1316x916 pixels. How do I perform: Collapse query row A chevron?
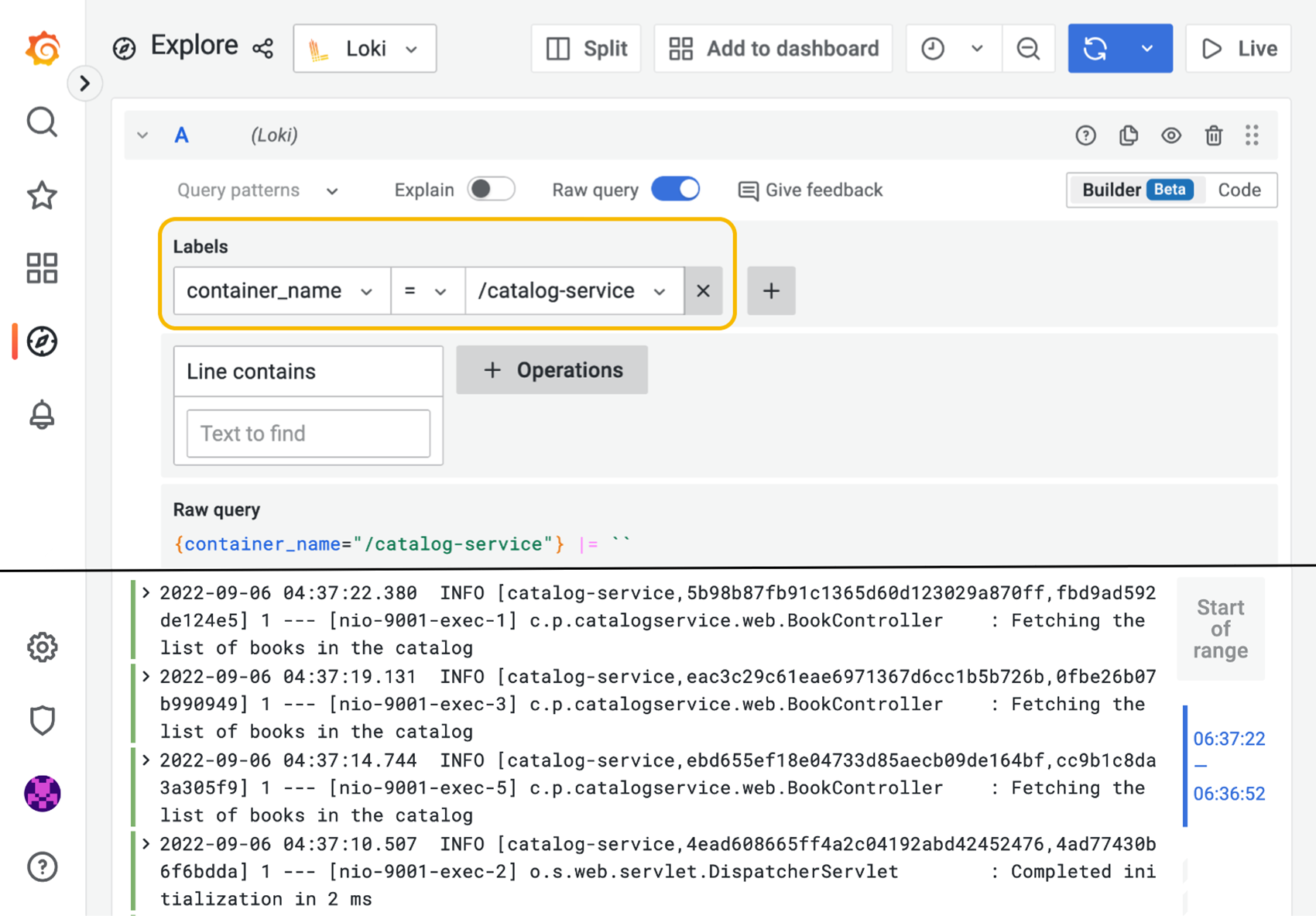tap(142, 136)
